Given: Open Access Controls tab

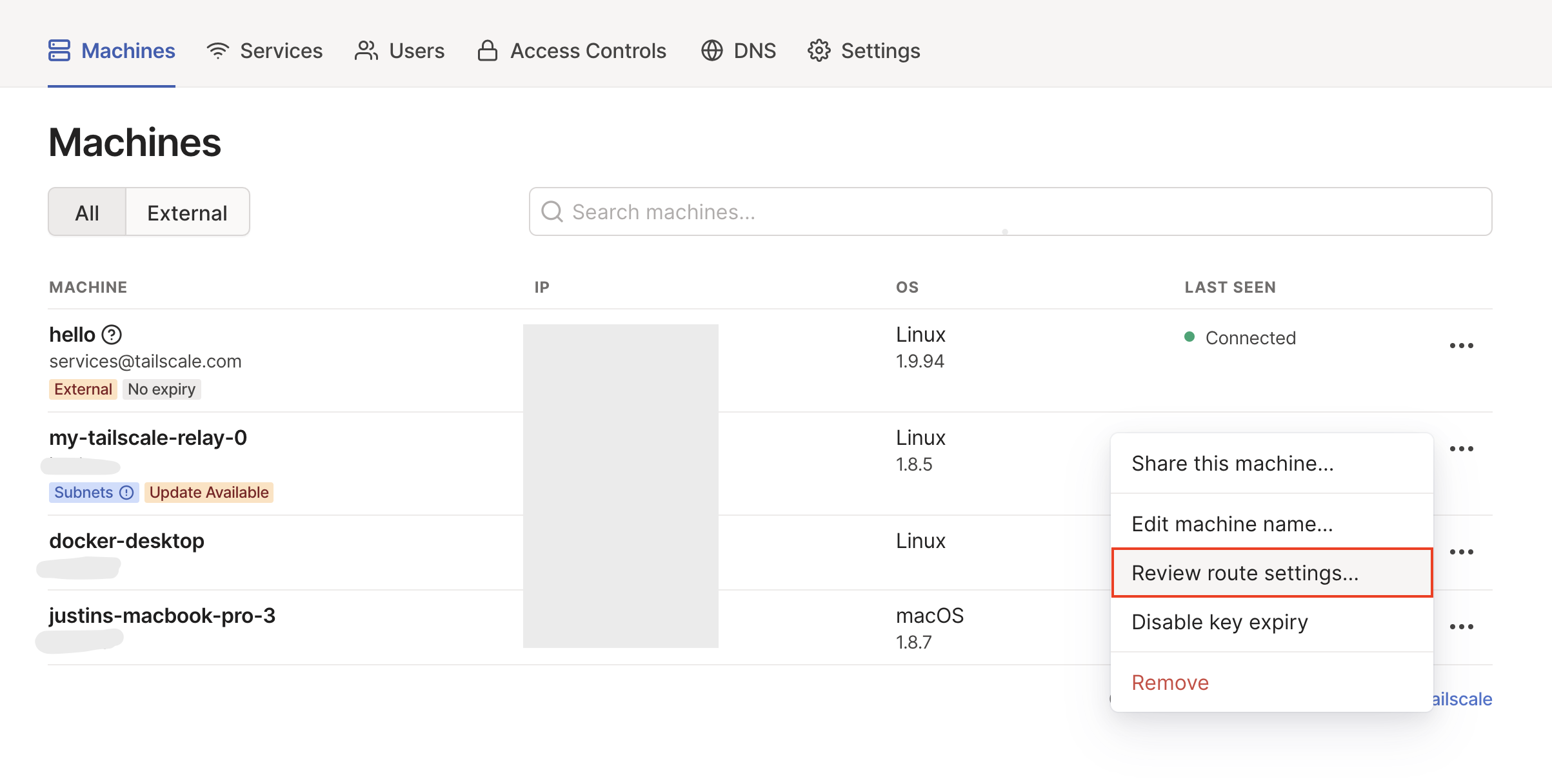Looking at the screenshot, I should (572, 50).
